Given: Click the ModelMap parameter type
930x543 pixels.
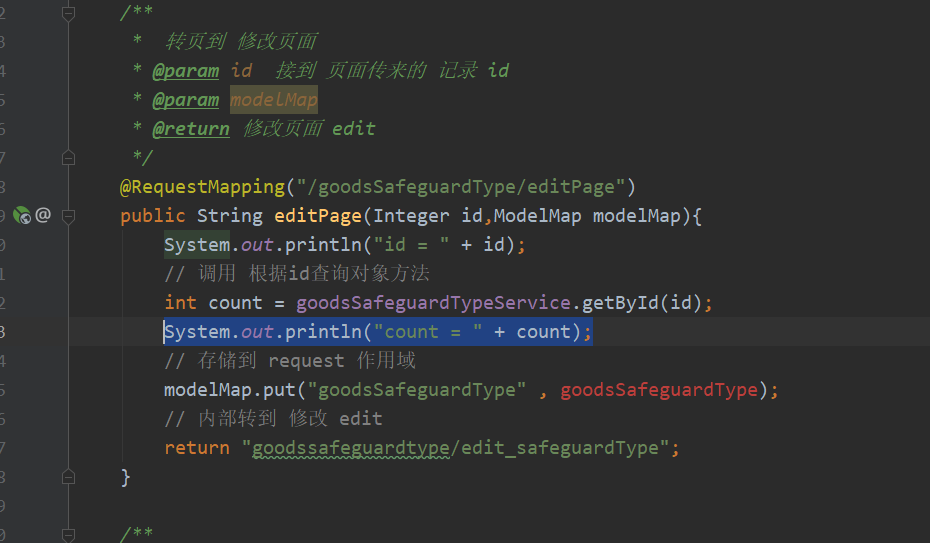Looking at the screenshot, I should point(537,216).
